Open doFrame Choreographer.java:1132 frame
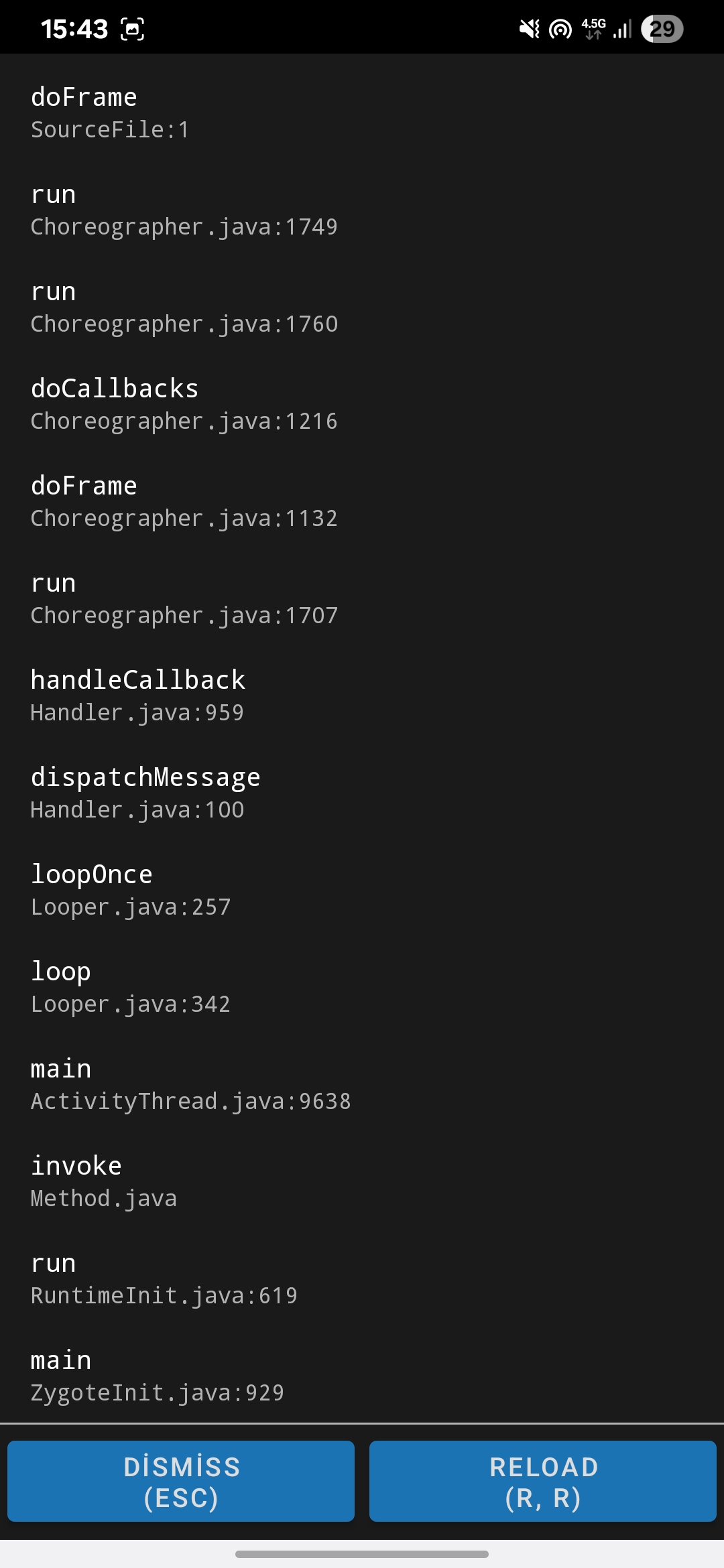The height and width of the screenshot is (1568, 724). point(362,501)
